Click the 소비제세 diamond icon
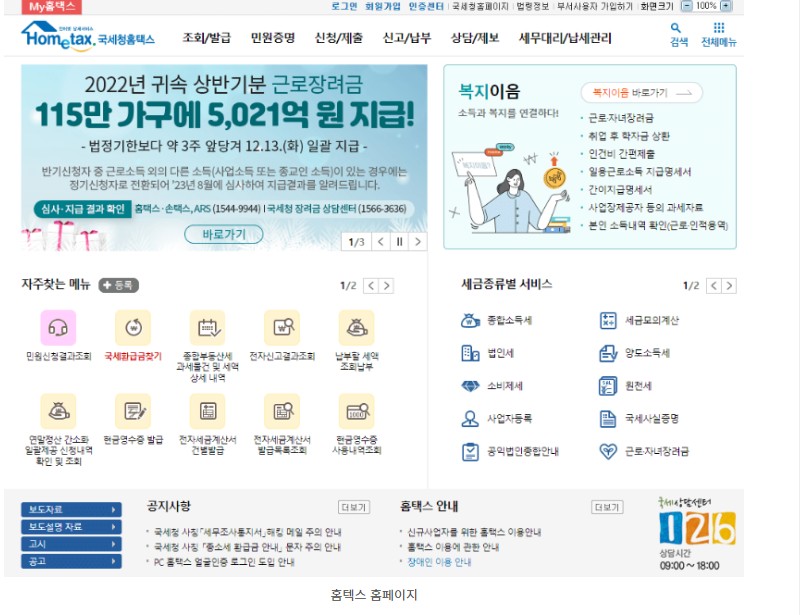This screenshot has height=615, width=803. pyautogui.click(x=470, y=386)
